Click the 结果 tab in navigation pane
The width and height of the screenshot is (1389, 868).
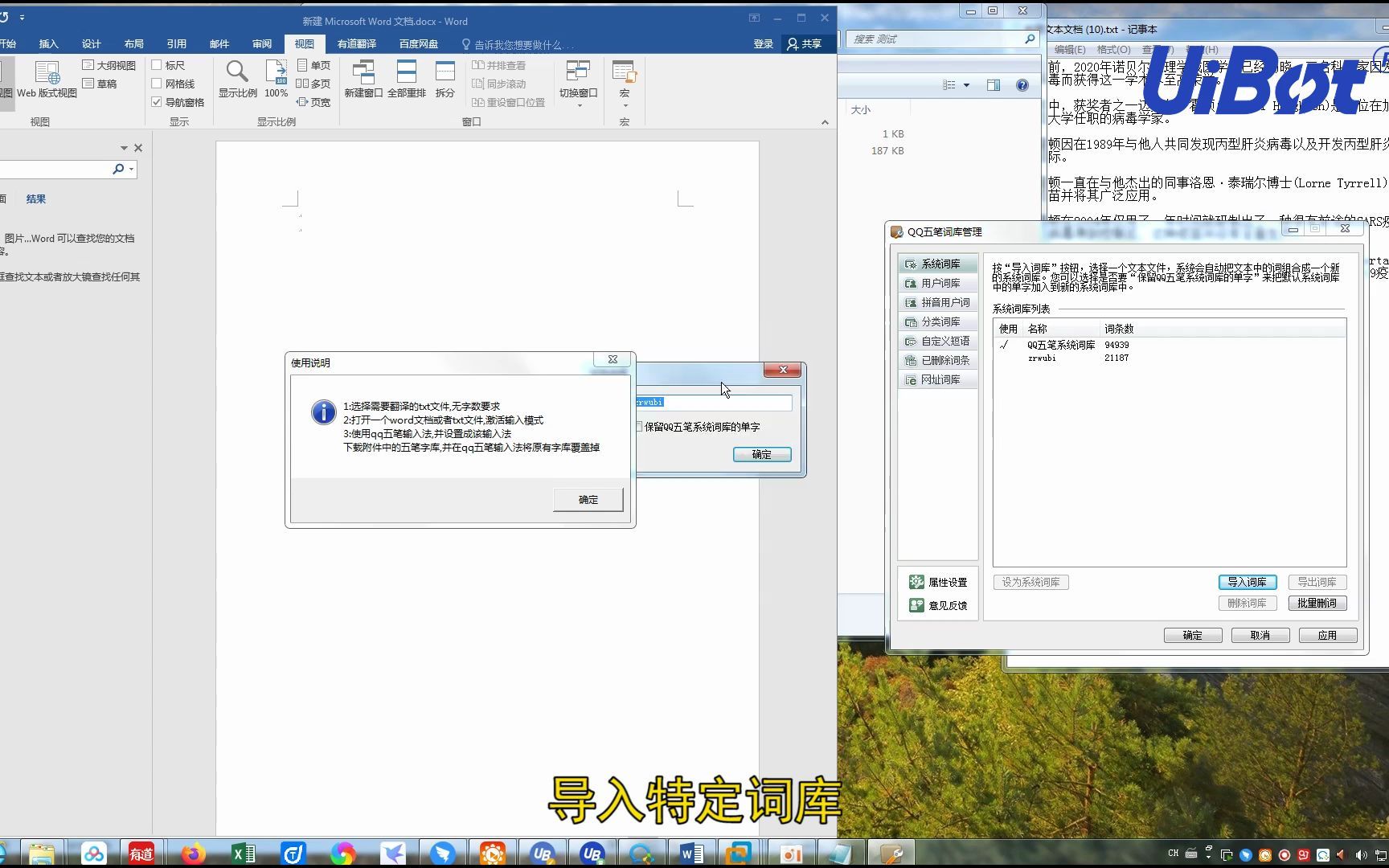pyautogui.click(x=36, y=199)
